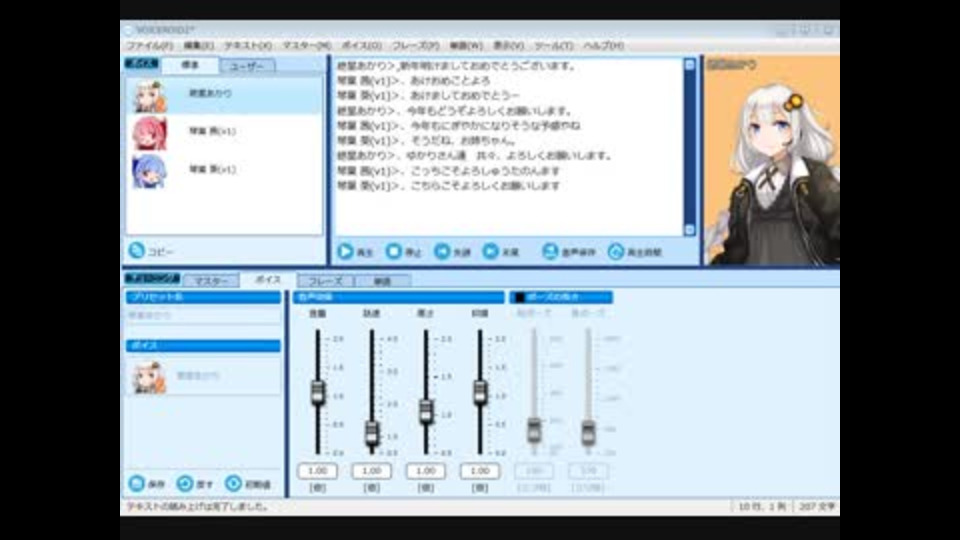960x540 pixels.
Task: Click the VOICEROID2 app icon in the title bar
Action: 128,29
